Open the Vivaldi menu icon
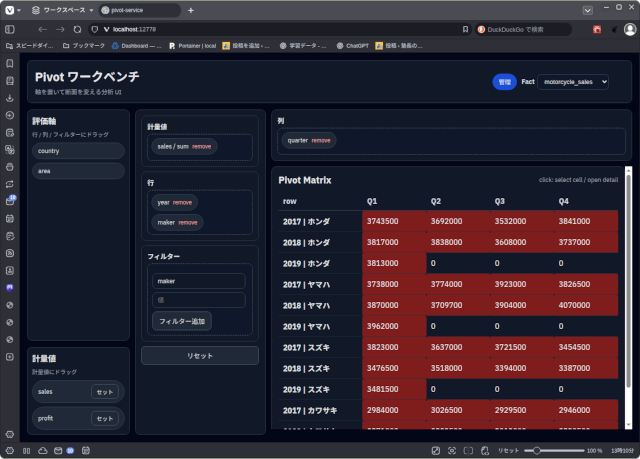Viewport: 640px width, 459px height. click(9, 10)
